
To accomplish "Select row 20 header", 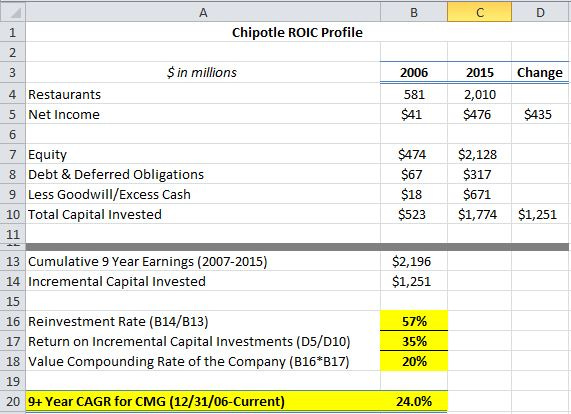I will [x=13, y=401].
